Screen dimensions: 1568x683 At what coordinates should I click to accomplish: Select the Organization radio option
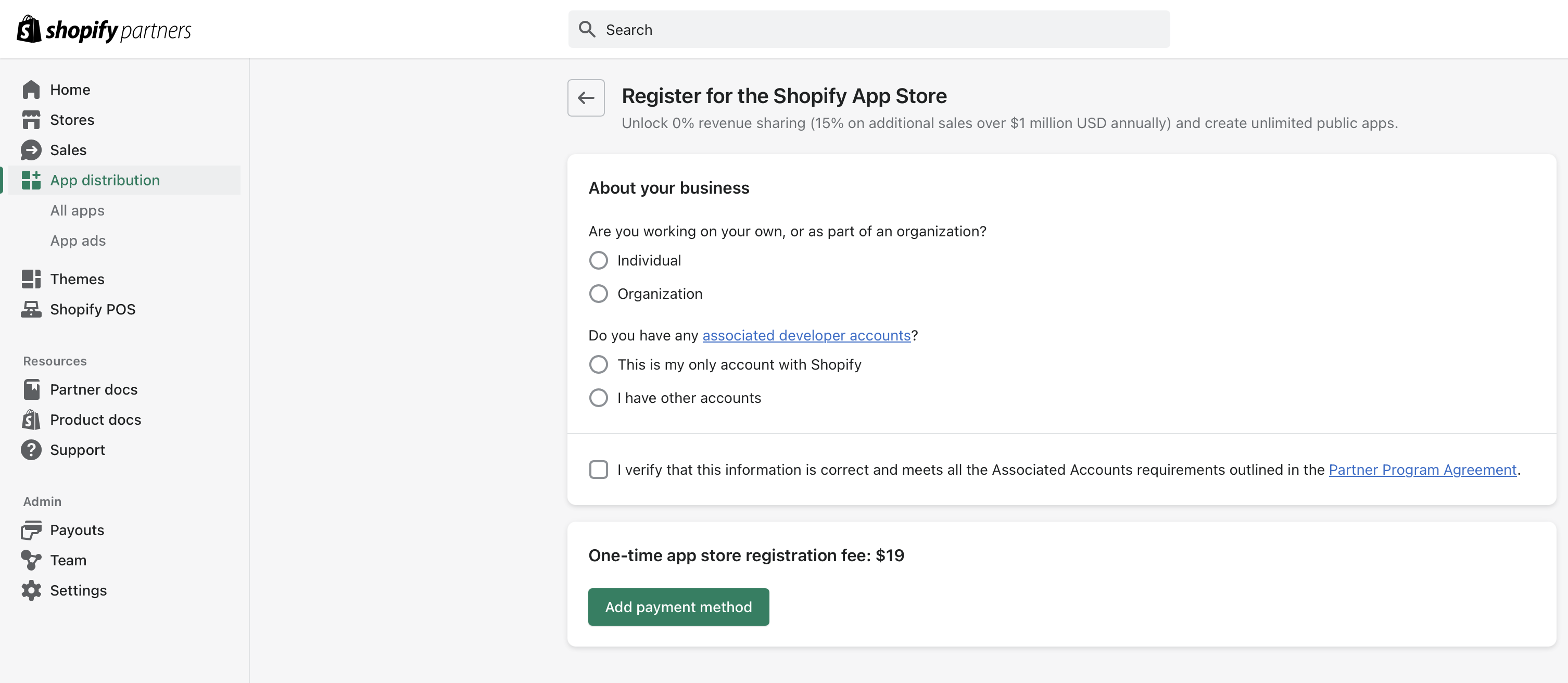pyautogui.click(x=598, y=294)
